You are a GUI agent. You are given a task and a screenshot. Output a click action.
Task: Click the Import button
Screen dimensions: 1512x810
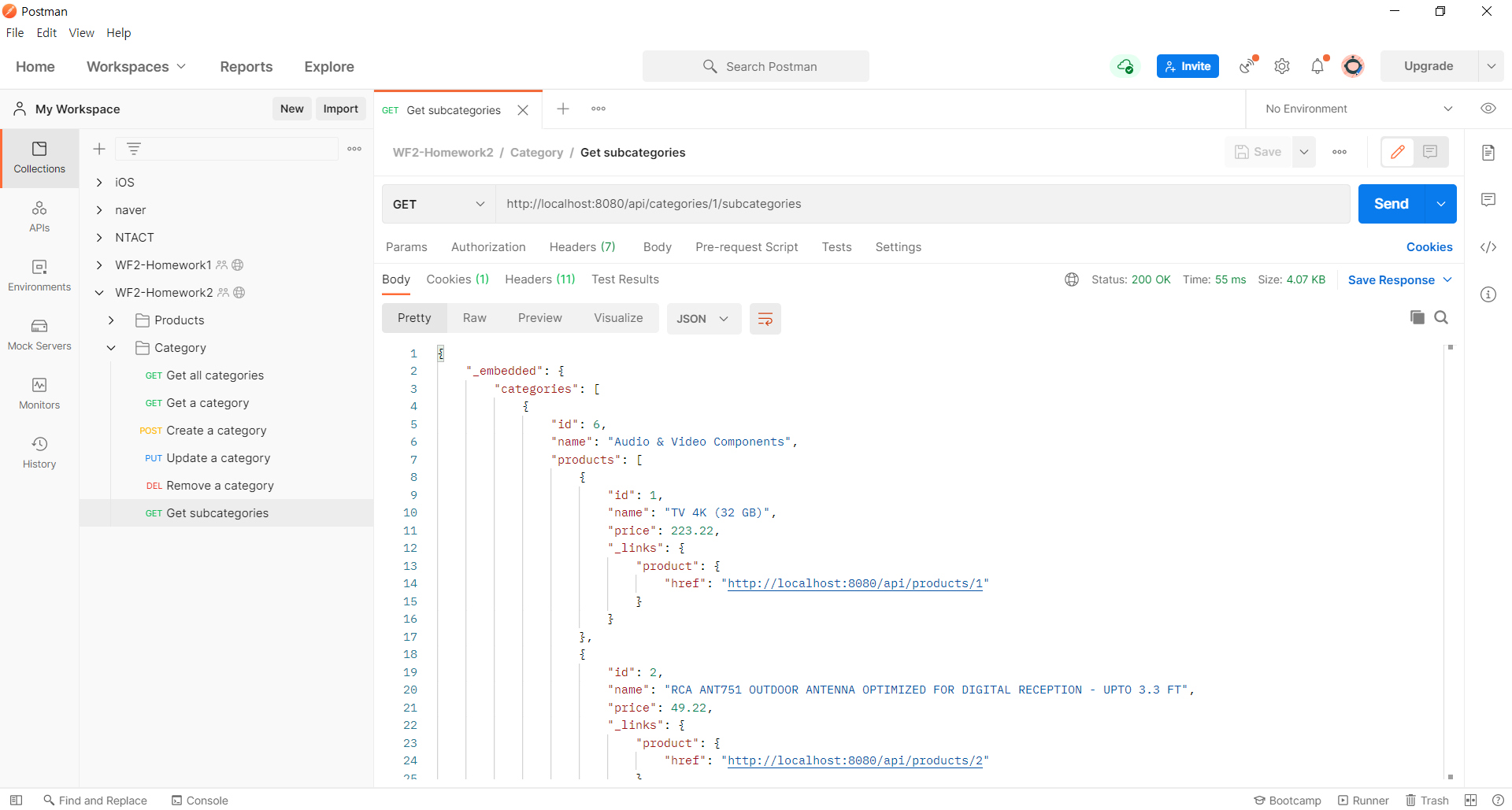coord(340,109)
